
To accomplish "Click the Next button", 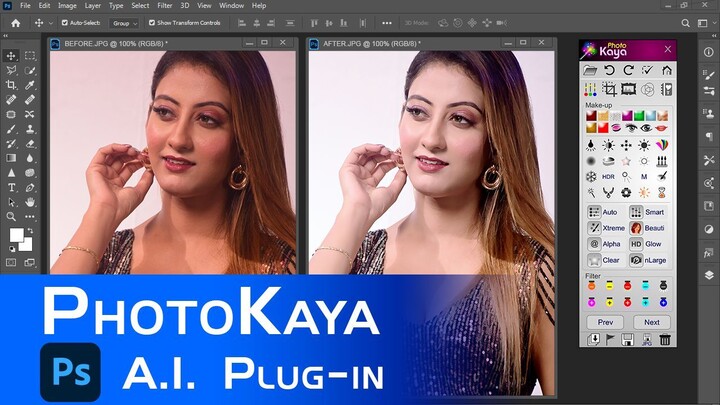I will [x=652, y=322].
